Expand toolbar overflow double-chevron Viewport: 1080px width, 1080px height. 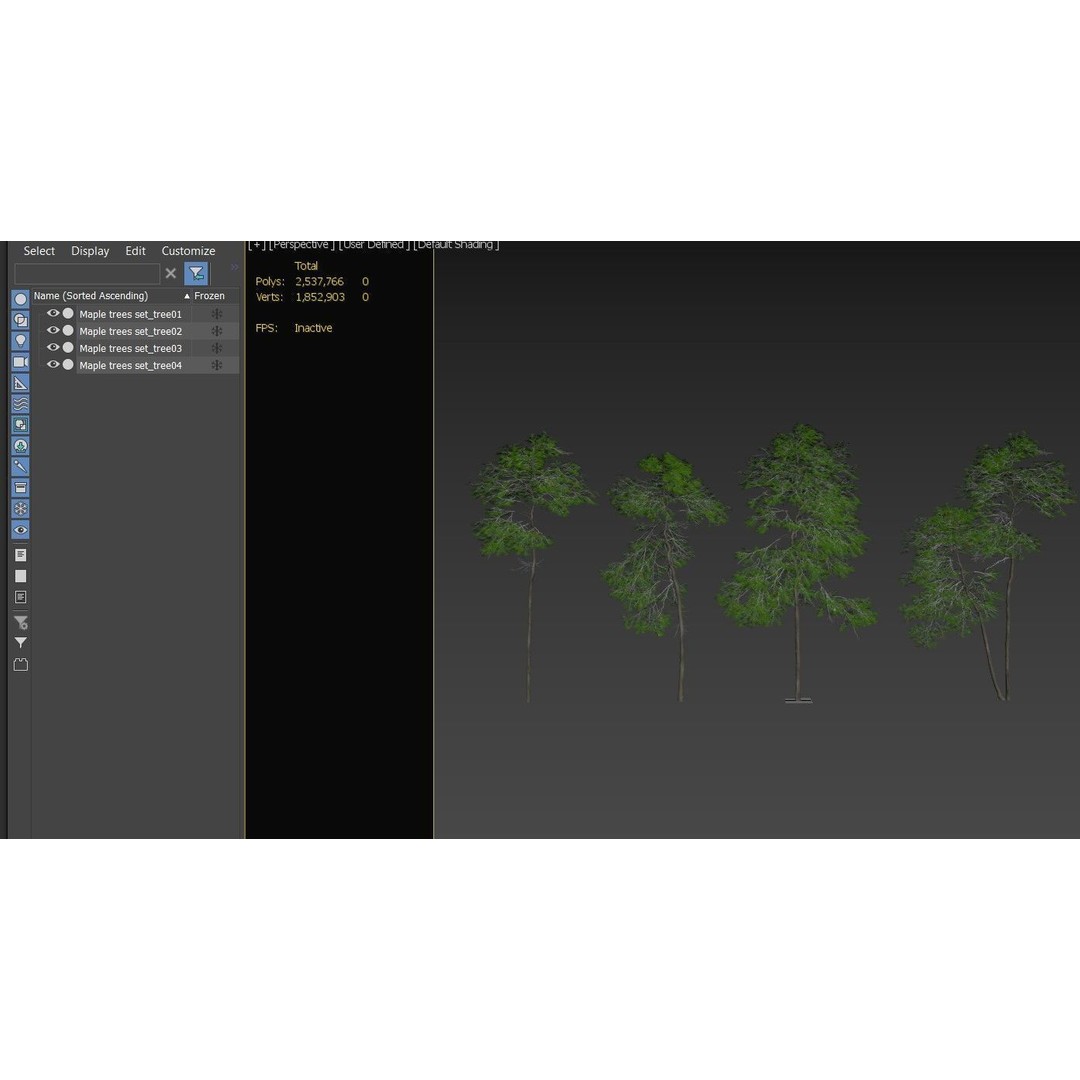234,267
